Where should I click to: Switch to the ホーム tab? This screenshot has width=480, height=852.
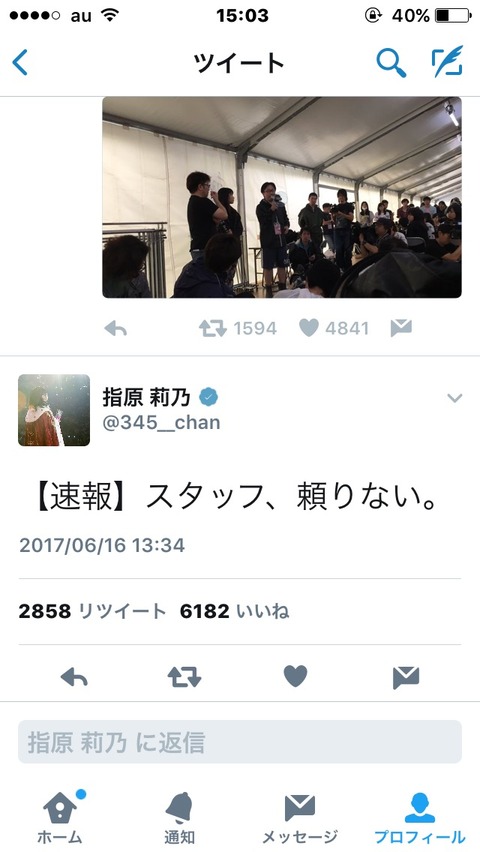coord(60,817)
